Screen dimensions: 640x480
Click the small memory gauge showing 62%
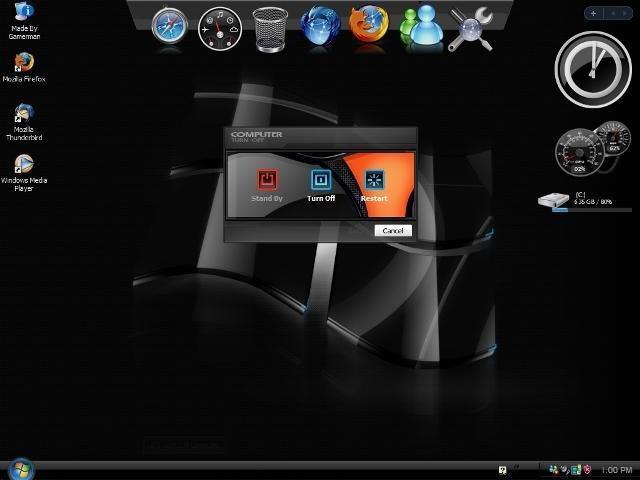coord(613,138)
